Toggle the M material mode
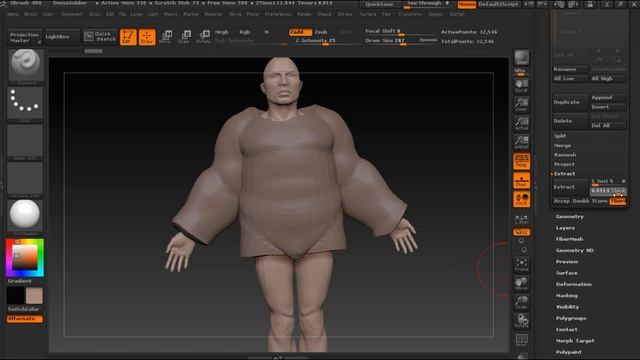The height and width of the screenshot is (360, 640). pyautogui.click(x=267, y=32)
